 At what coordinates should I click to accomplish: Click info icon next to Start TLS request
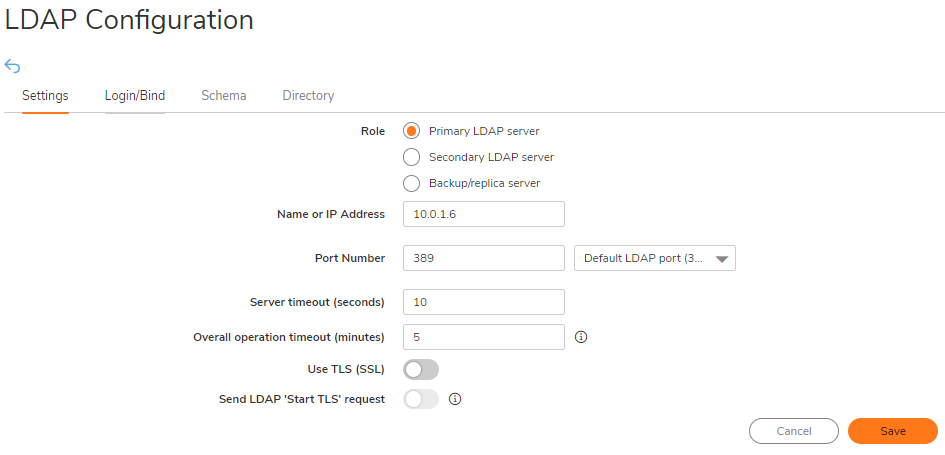pos(456,398)
